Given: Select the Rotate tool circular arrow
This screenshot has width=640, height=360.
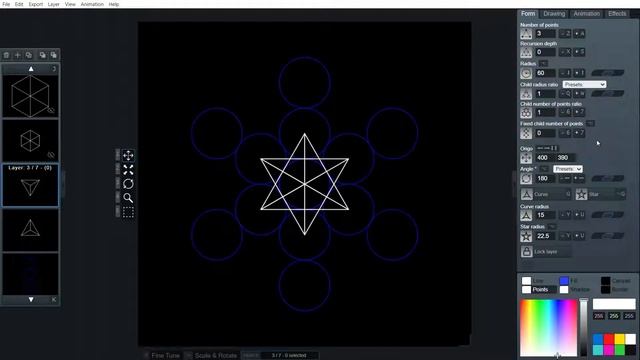Looking at the screenshot, I should (x=128, y=184).
